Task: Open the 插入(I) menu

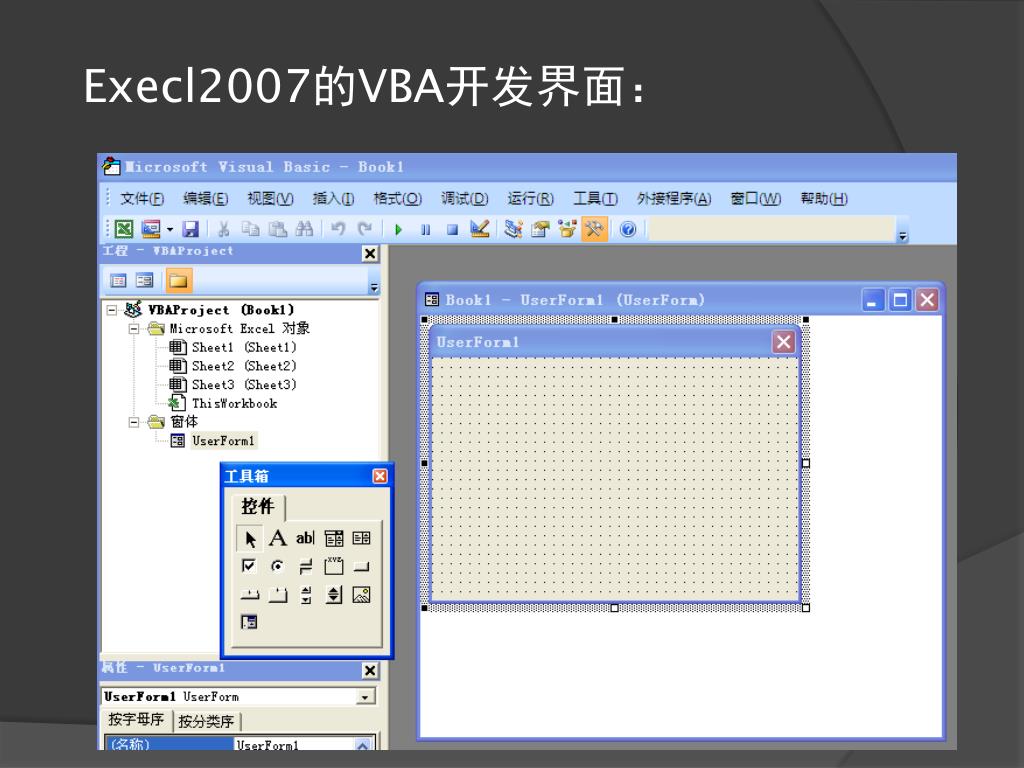Action: pos(333,198)
